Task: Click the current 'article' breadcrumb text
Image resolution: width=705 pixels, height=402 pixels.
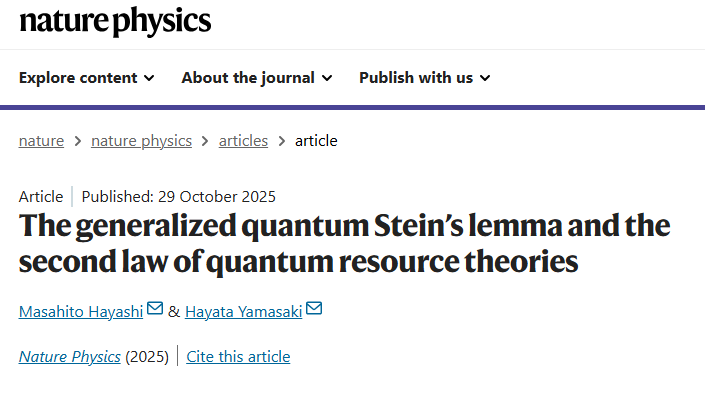Action: (316, 141)
